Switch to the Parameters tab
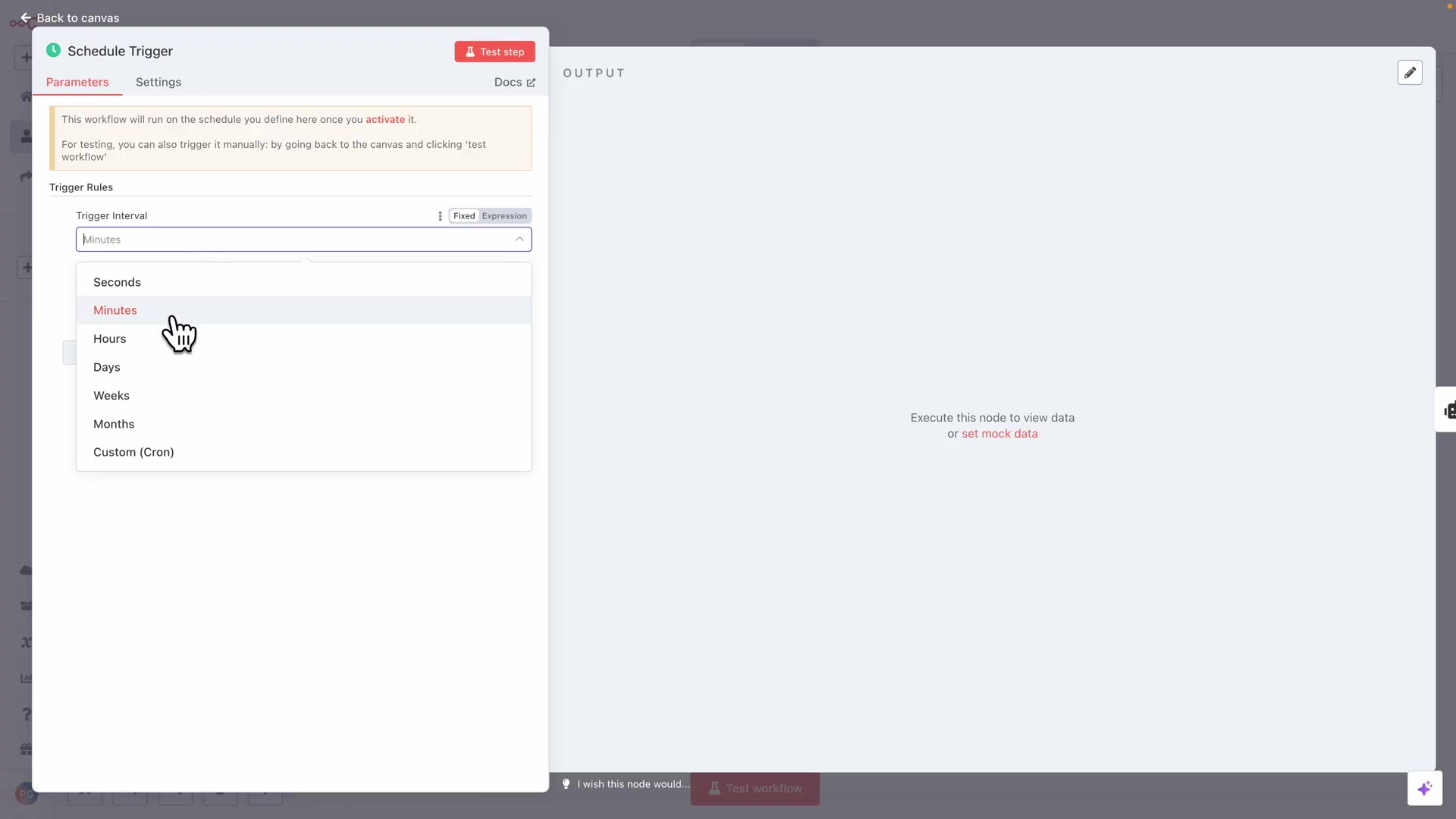 pyautogui.click(x=77, y=82)
